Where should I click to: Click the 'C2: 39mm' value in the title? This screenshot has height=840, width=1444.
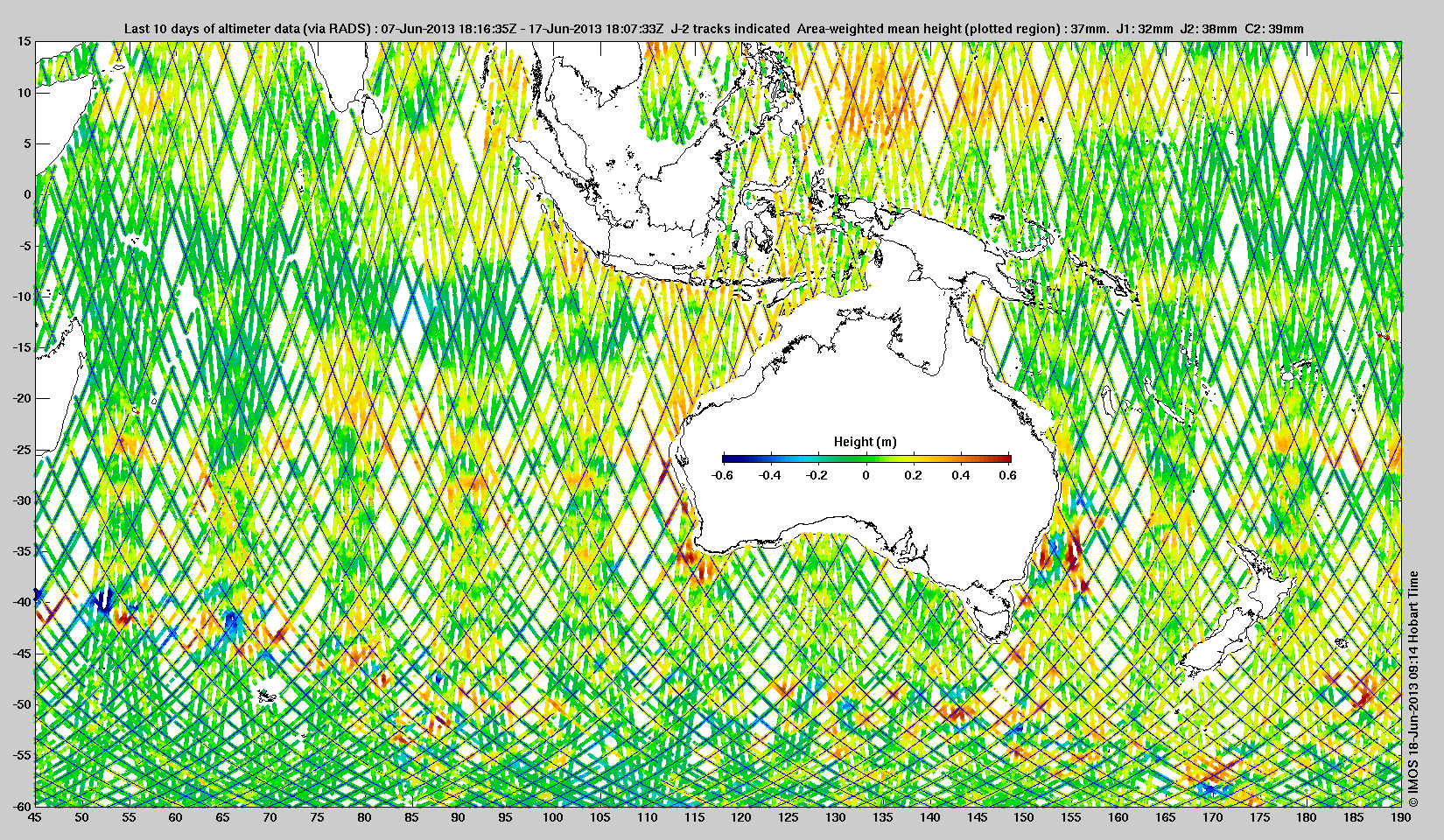(1274, 29)
